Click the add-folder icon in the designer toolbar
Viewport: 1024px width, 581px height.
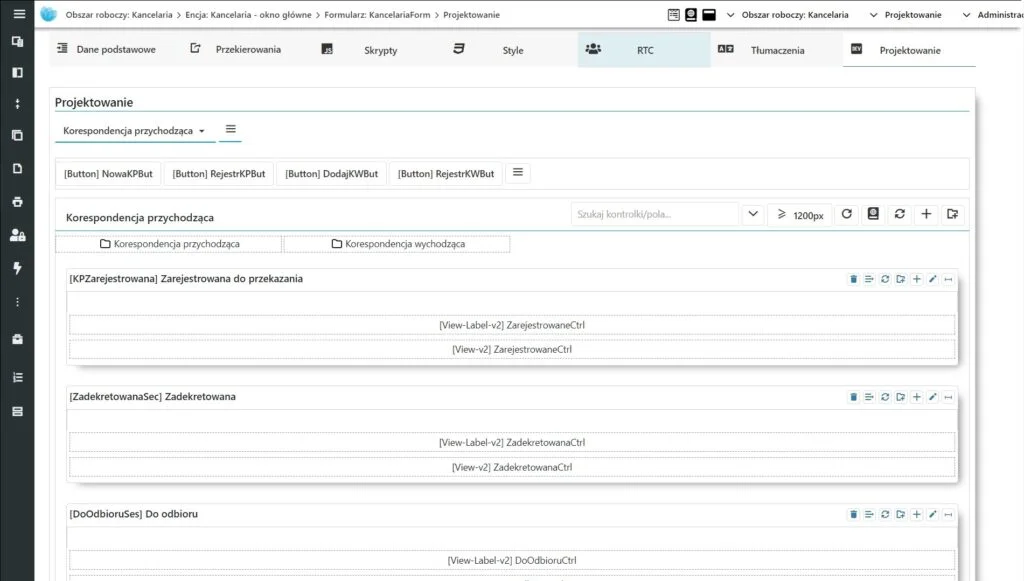pyautogui.click(x=951, y=214)
